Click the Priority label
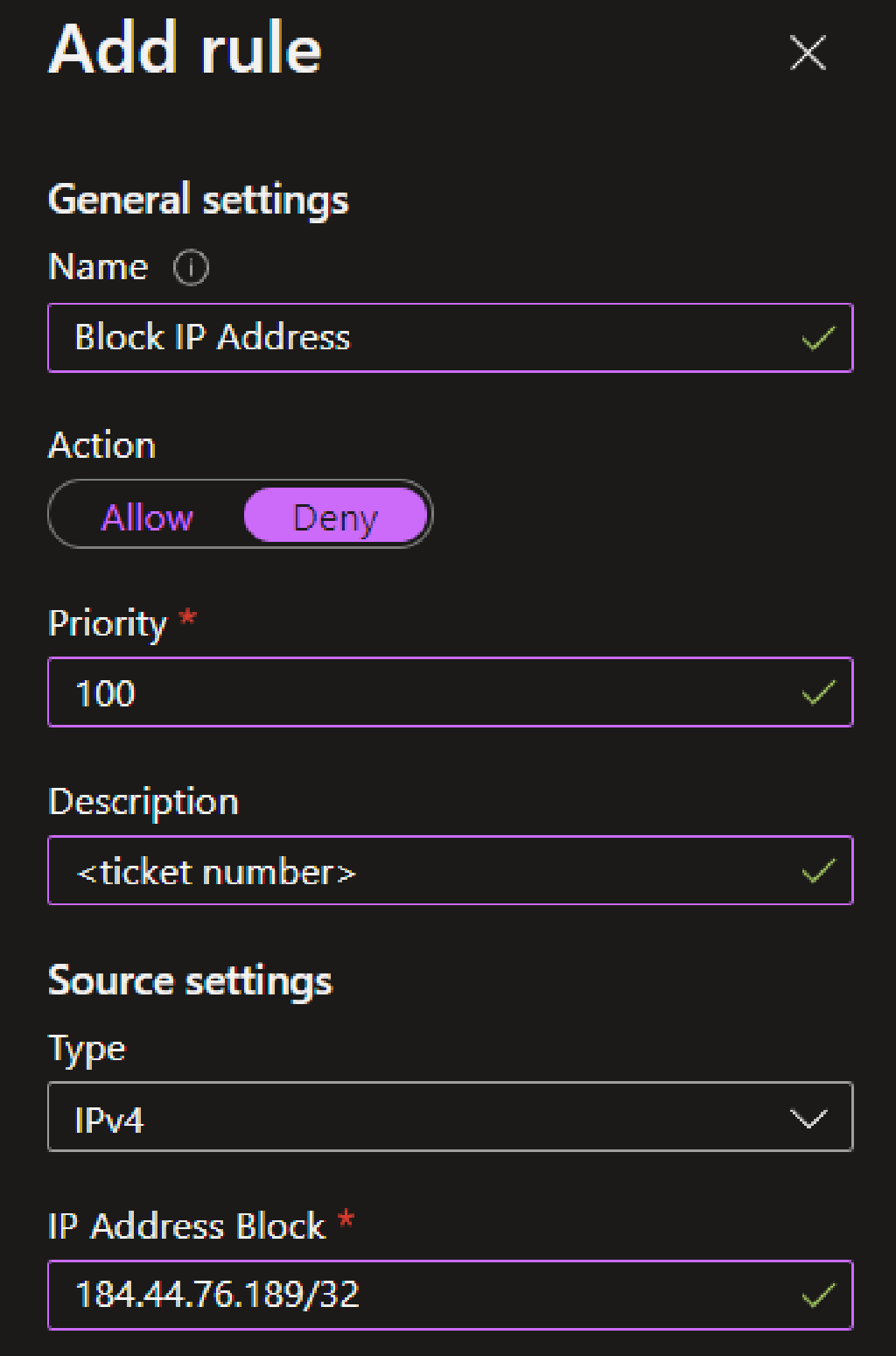Viewport: 896px width, 1356px height. coord(107,624)
